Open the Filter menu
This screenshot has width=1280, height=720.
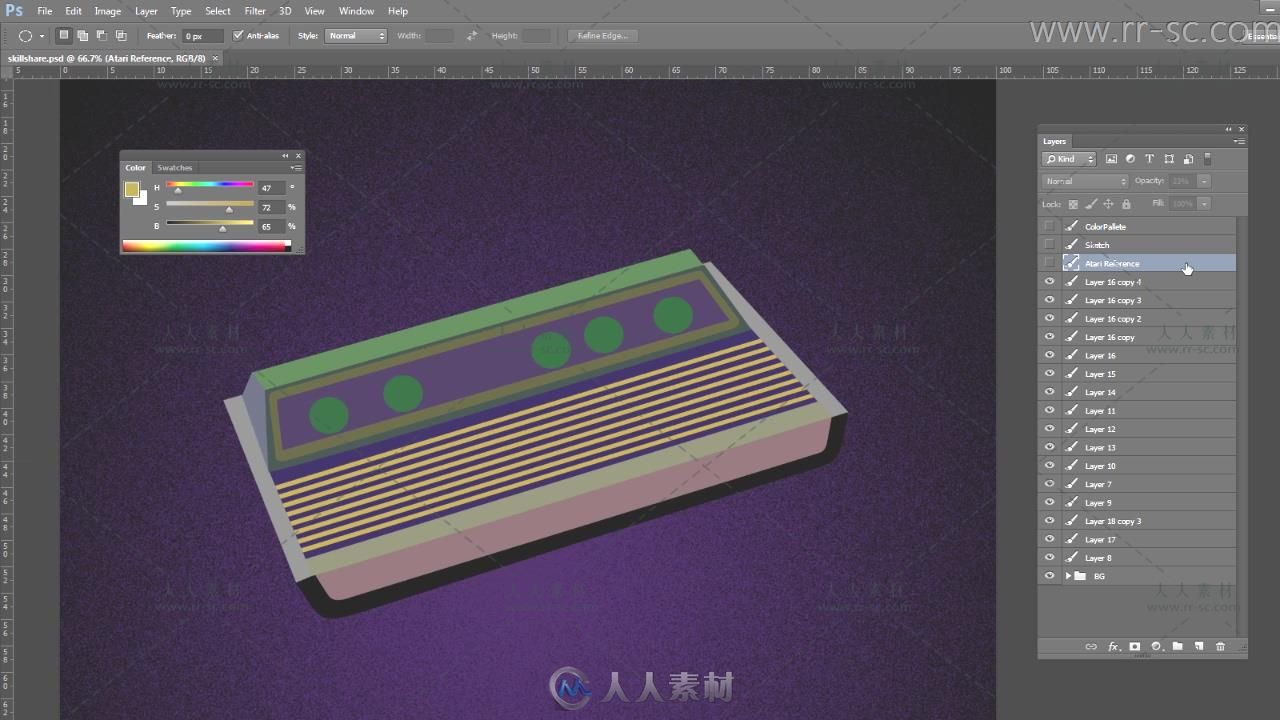(x=255, y=11)
